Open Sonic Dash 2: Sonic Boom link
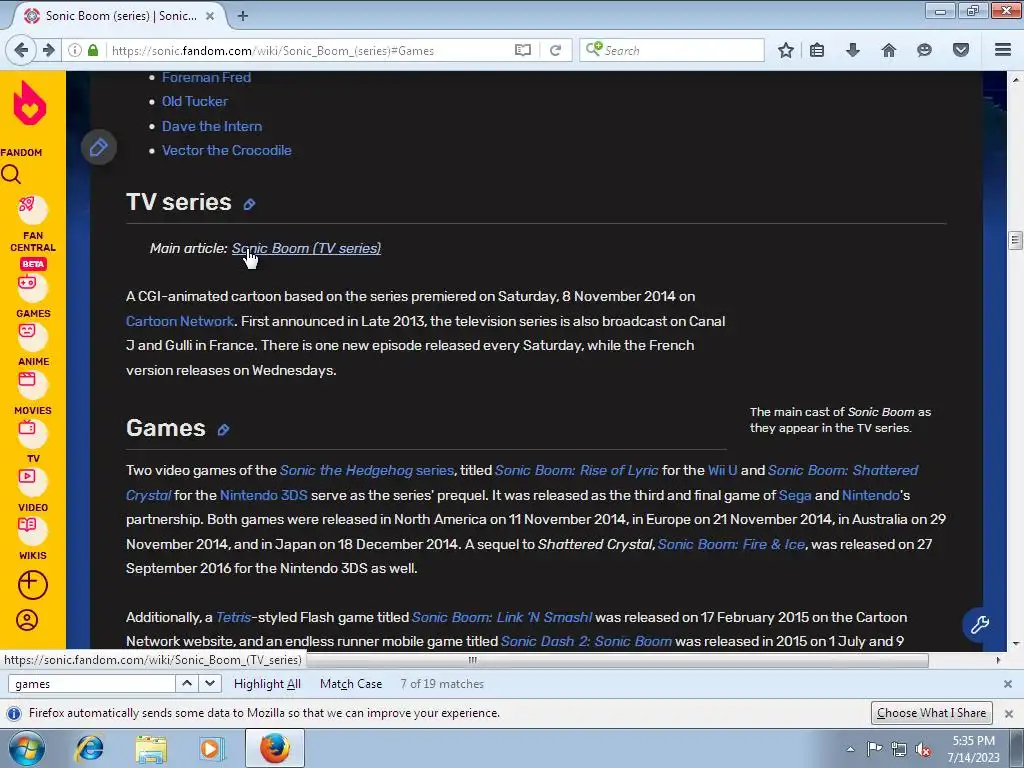The width and height of the screenshot is (1024, 768). point(586,641)
